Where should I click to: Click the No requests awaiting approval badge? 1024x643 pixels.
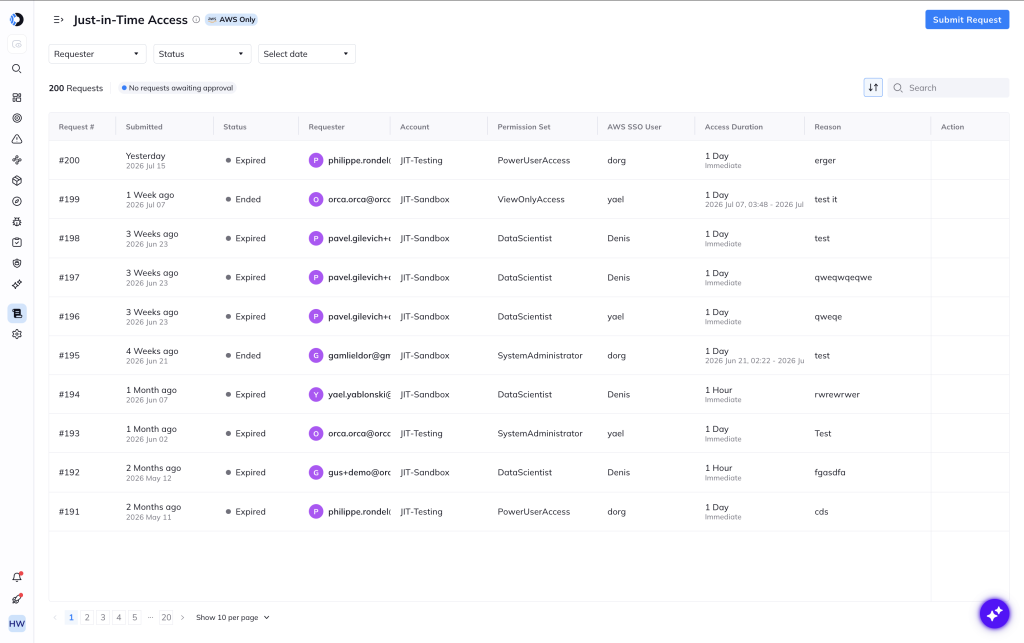pyautogui.click(x=178, y=88)
